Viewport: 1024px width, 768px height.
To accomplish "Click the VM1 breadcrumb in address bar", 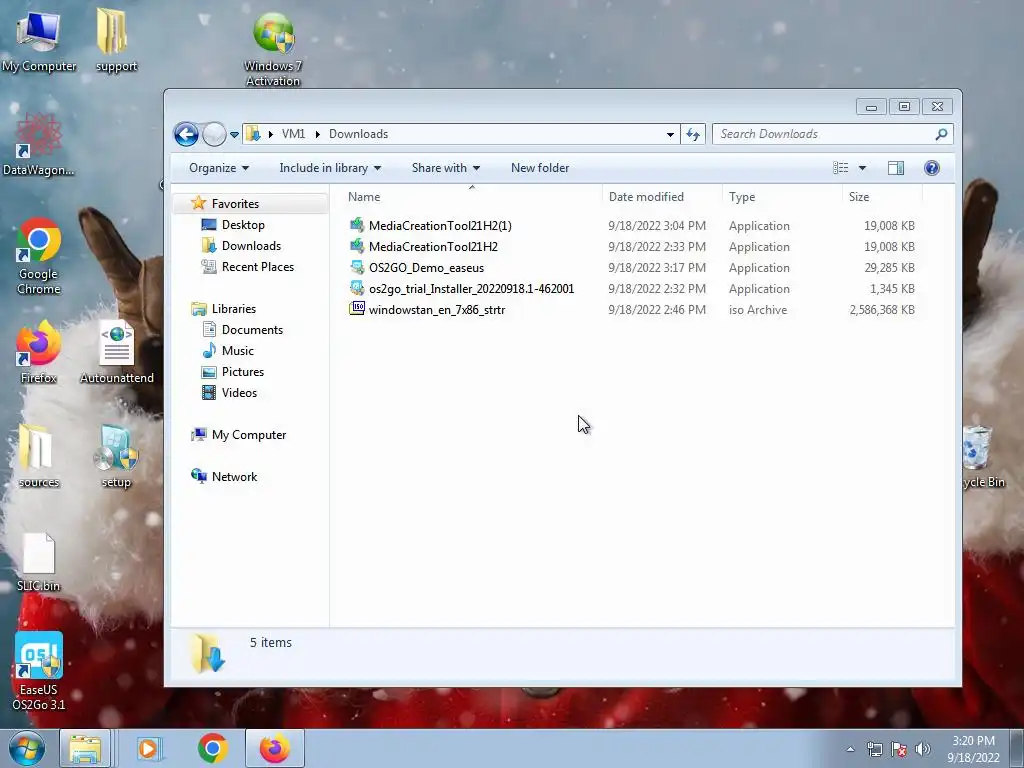I will point(293,134).
